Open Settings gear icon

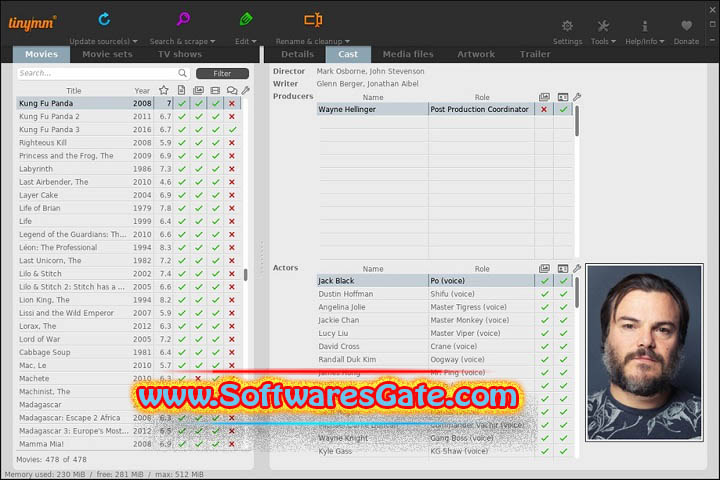click(567, 26)
